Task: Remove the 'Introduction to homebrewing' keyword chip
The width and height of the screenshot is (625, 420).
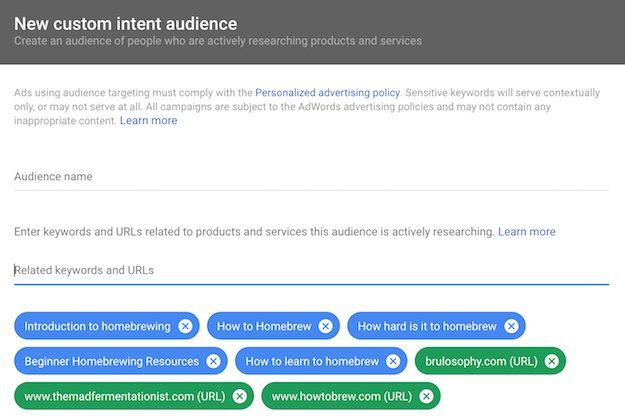Action: [185, 326]
